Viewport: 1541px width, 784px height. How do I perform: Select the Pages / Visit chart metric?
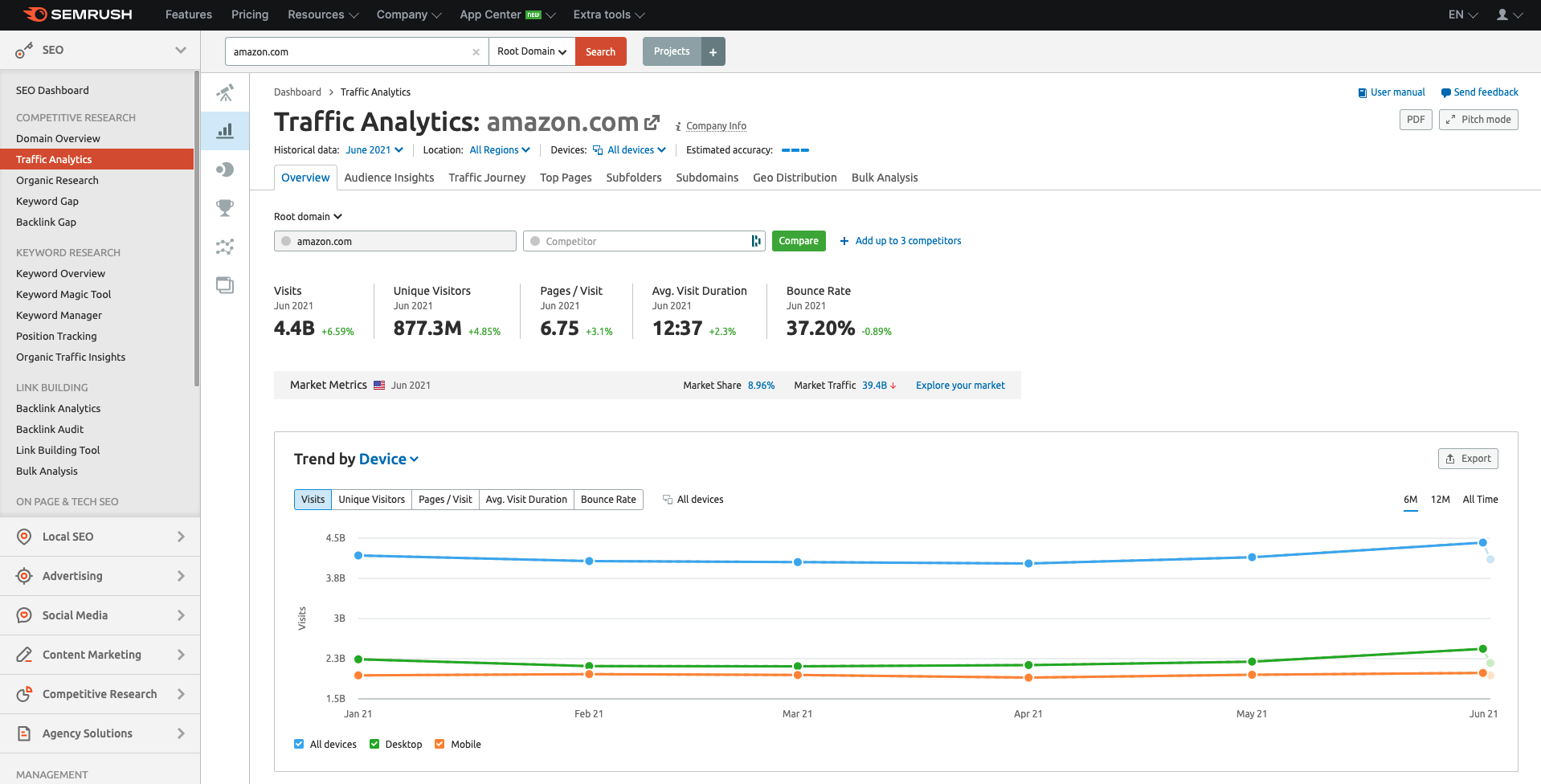(x=445, y=500)
